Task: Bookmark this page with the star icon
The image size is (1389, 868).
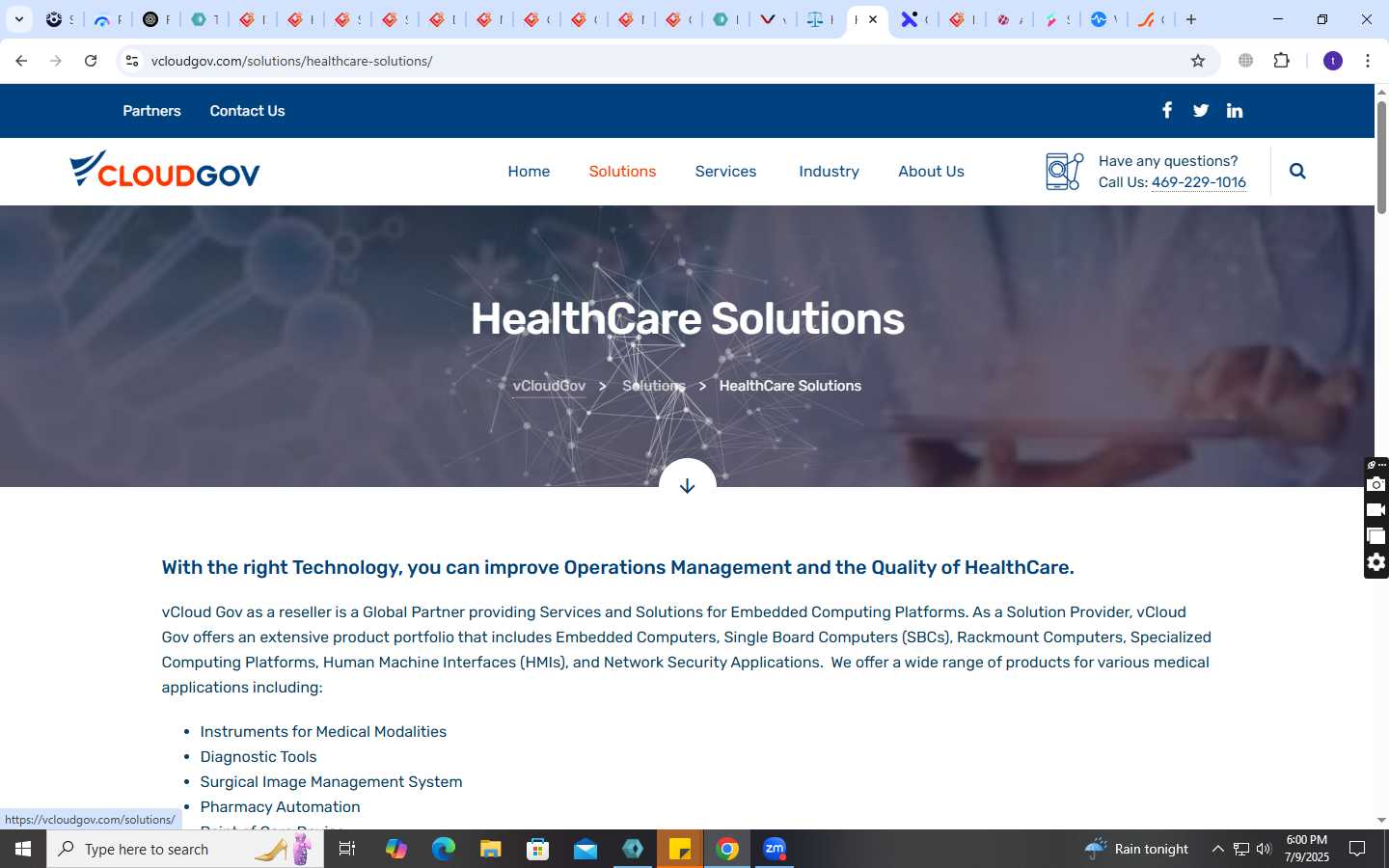Action: tap(1198, 61)
